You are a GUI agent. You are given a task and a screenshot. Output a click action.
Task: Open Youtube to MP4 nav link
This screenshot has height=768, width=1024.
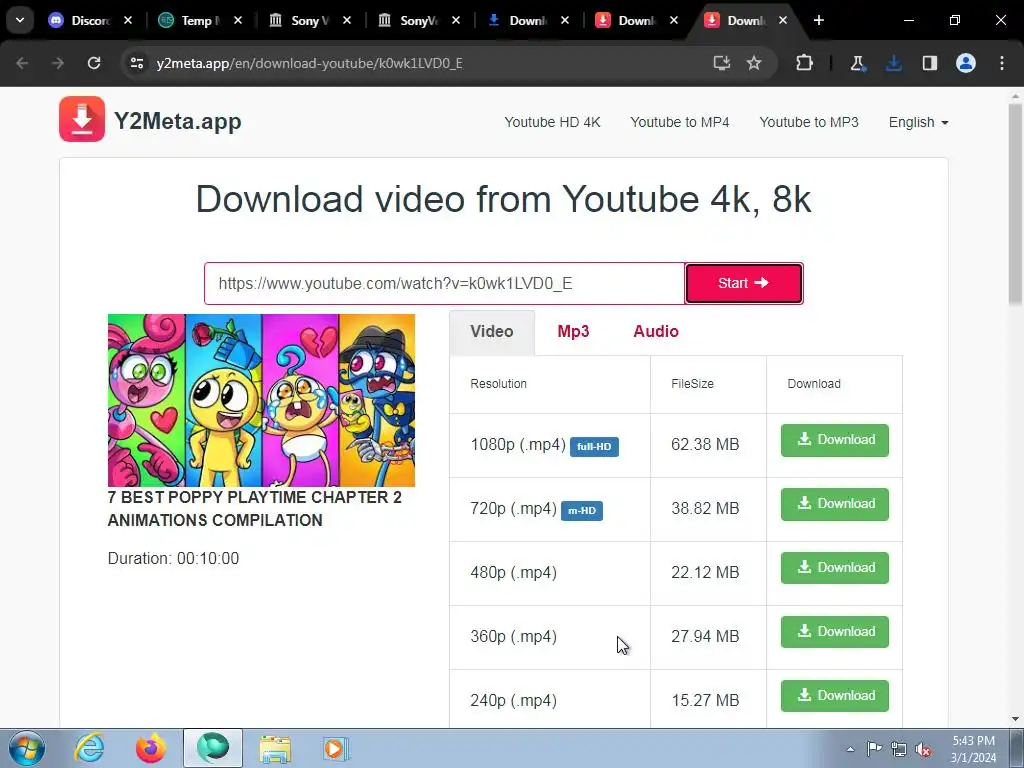point(679,122)
